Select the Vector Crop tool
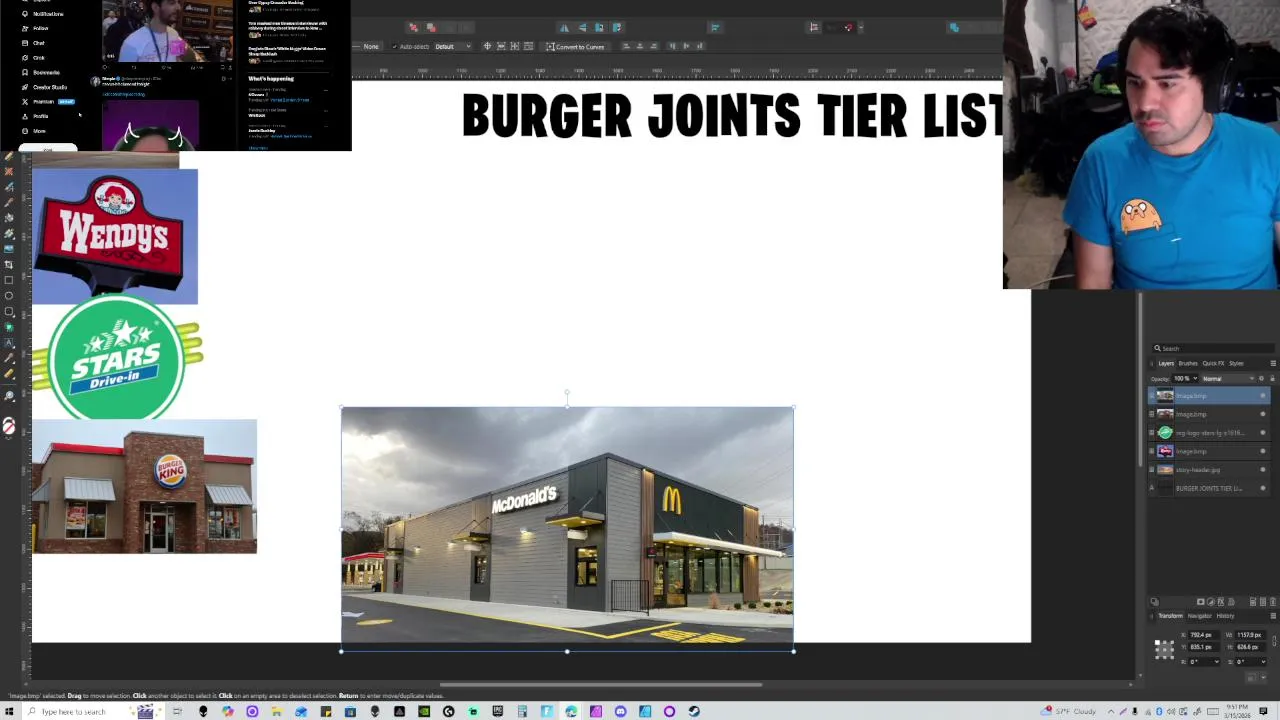This screenshot has width=1280, height=720. click(9, 264)
